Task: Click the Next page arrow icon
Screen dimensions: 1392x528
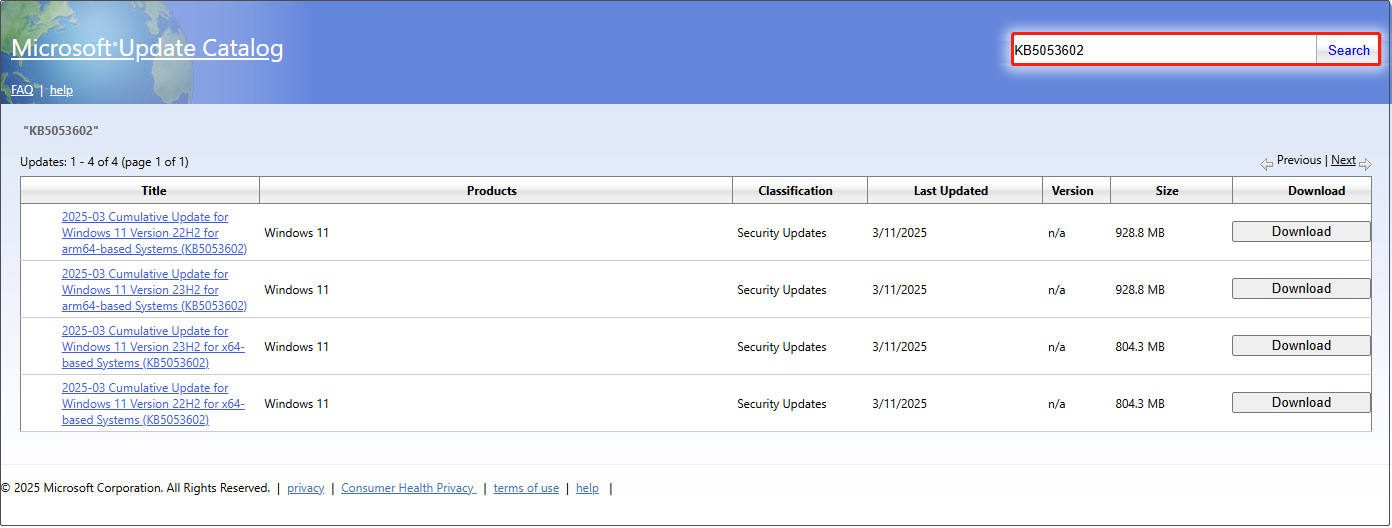Action: tap(1365, 163)
